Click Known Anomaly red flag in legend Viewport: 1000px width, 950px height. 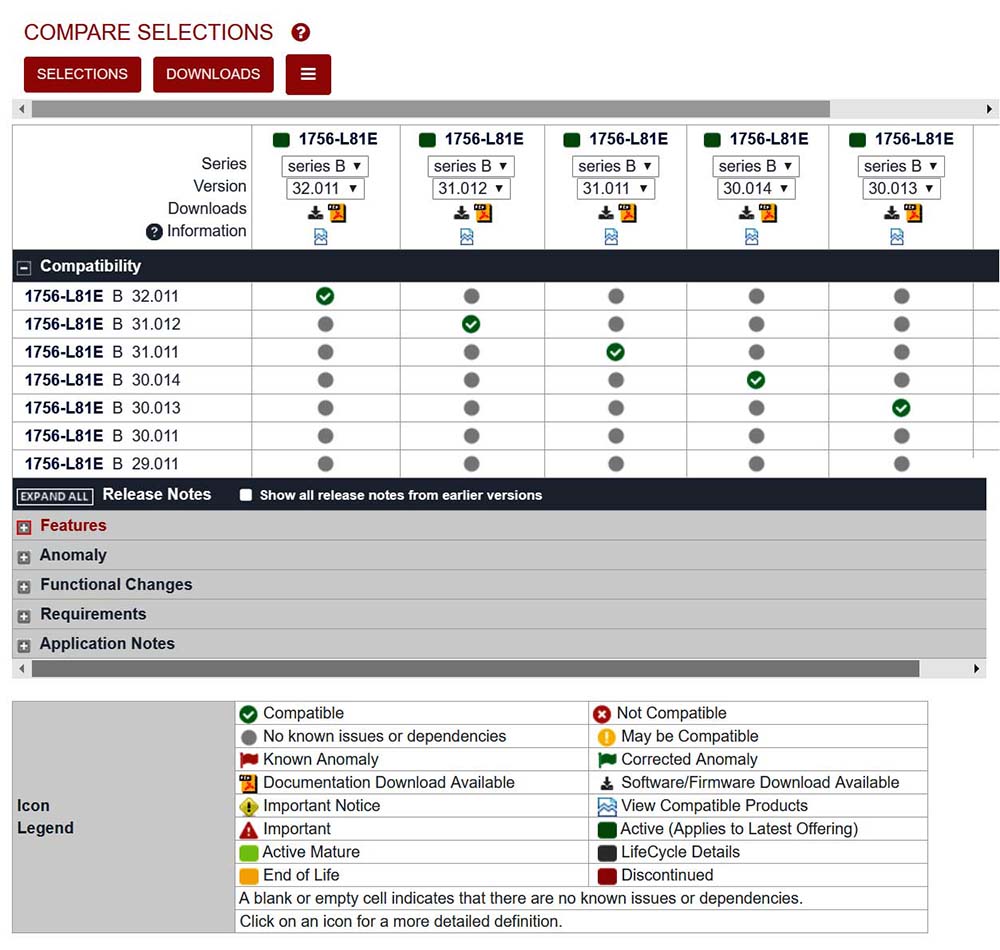(249, 760)
